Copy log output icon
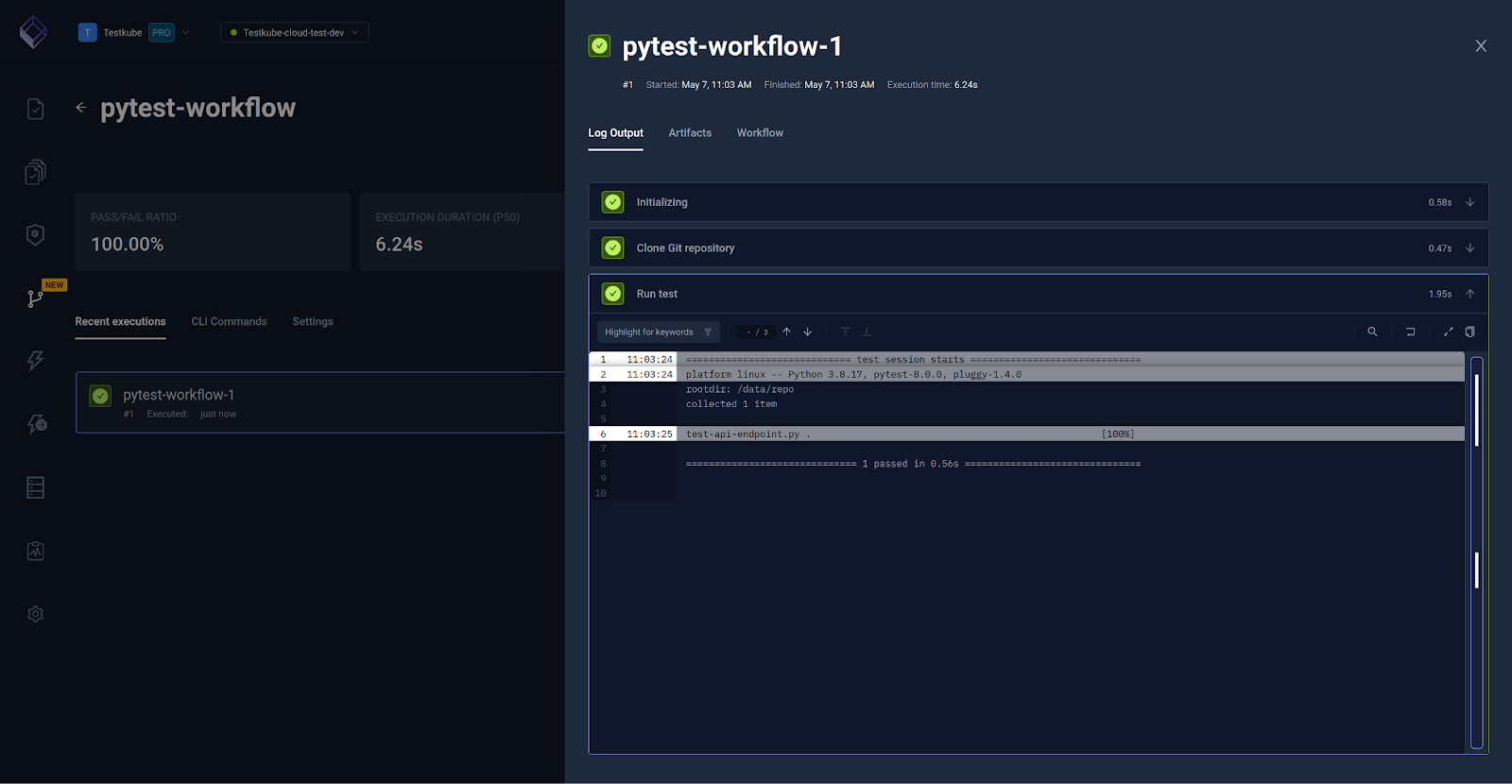Viewport: 1512px width, 784px height. point(1469,332)
